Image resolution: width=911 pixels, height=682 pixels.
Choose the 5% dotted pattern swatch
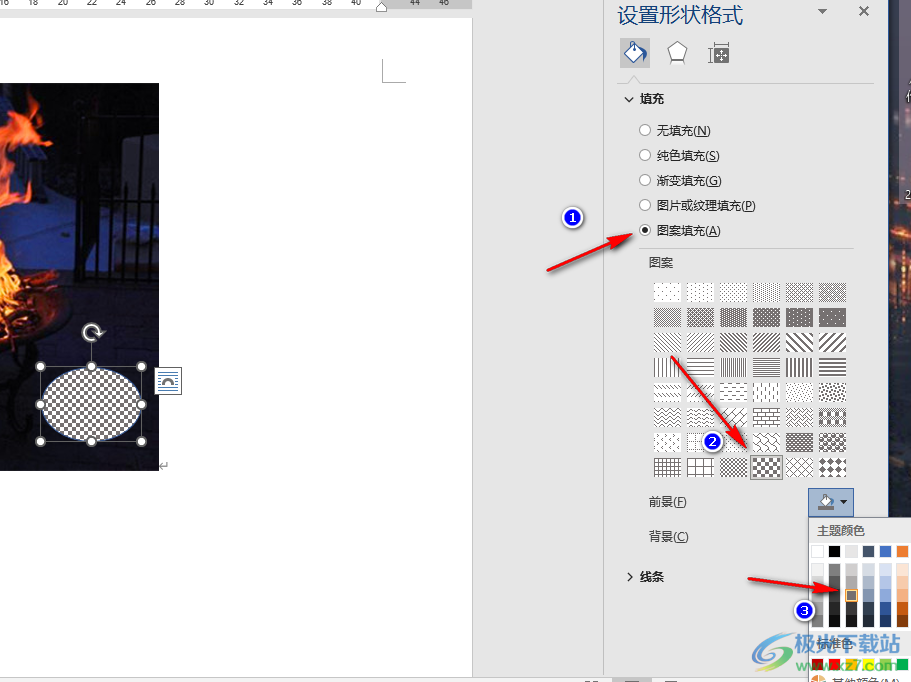(667, 292)
